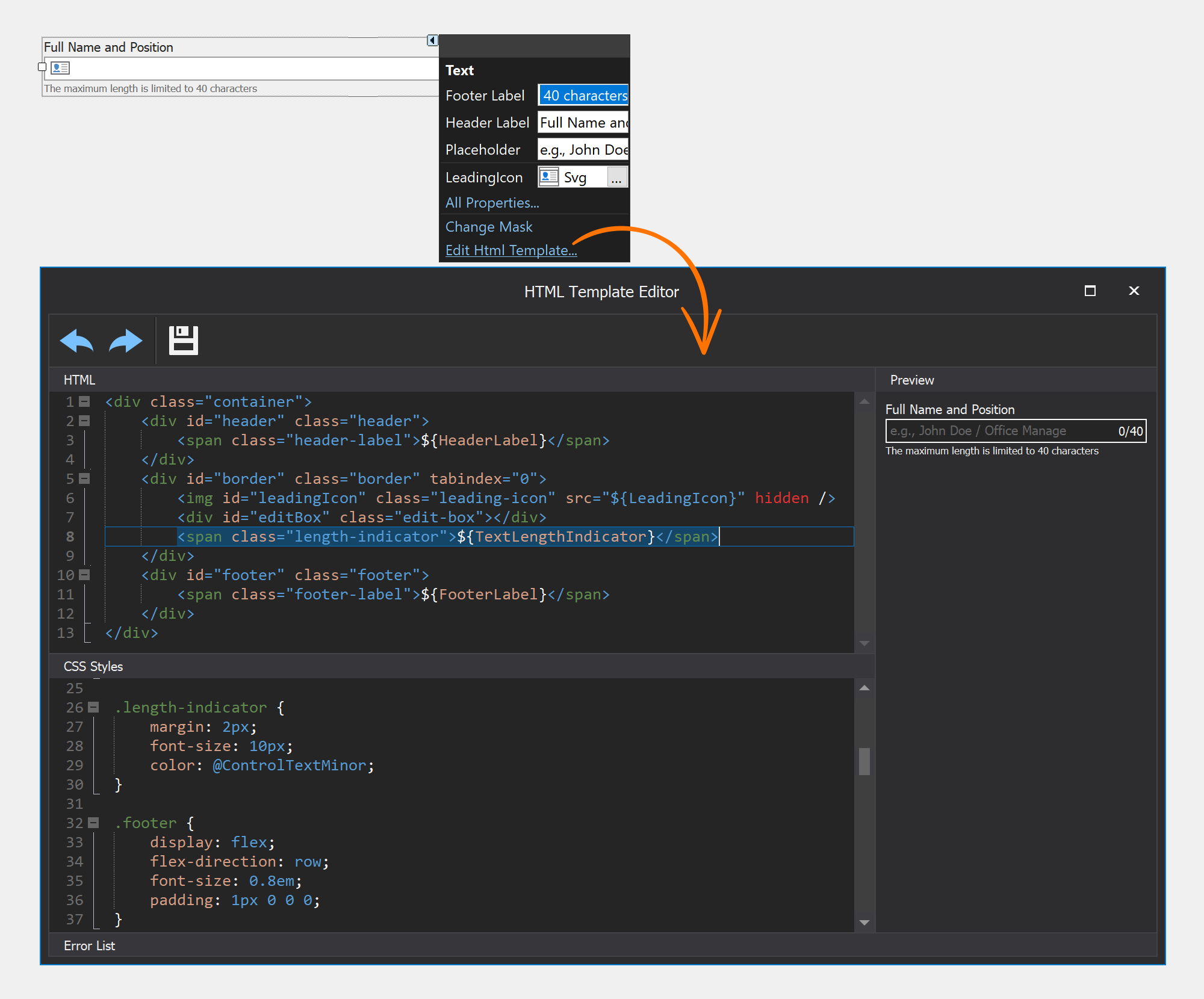The image size is (1204, 999).
Task: Click the Undo arrow in editor toolbar
Action: (x=76, y=341)
